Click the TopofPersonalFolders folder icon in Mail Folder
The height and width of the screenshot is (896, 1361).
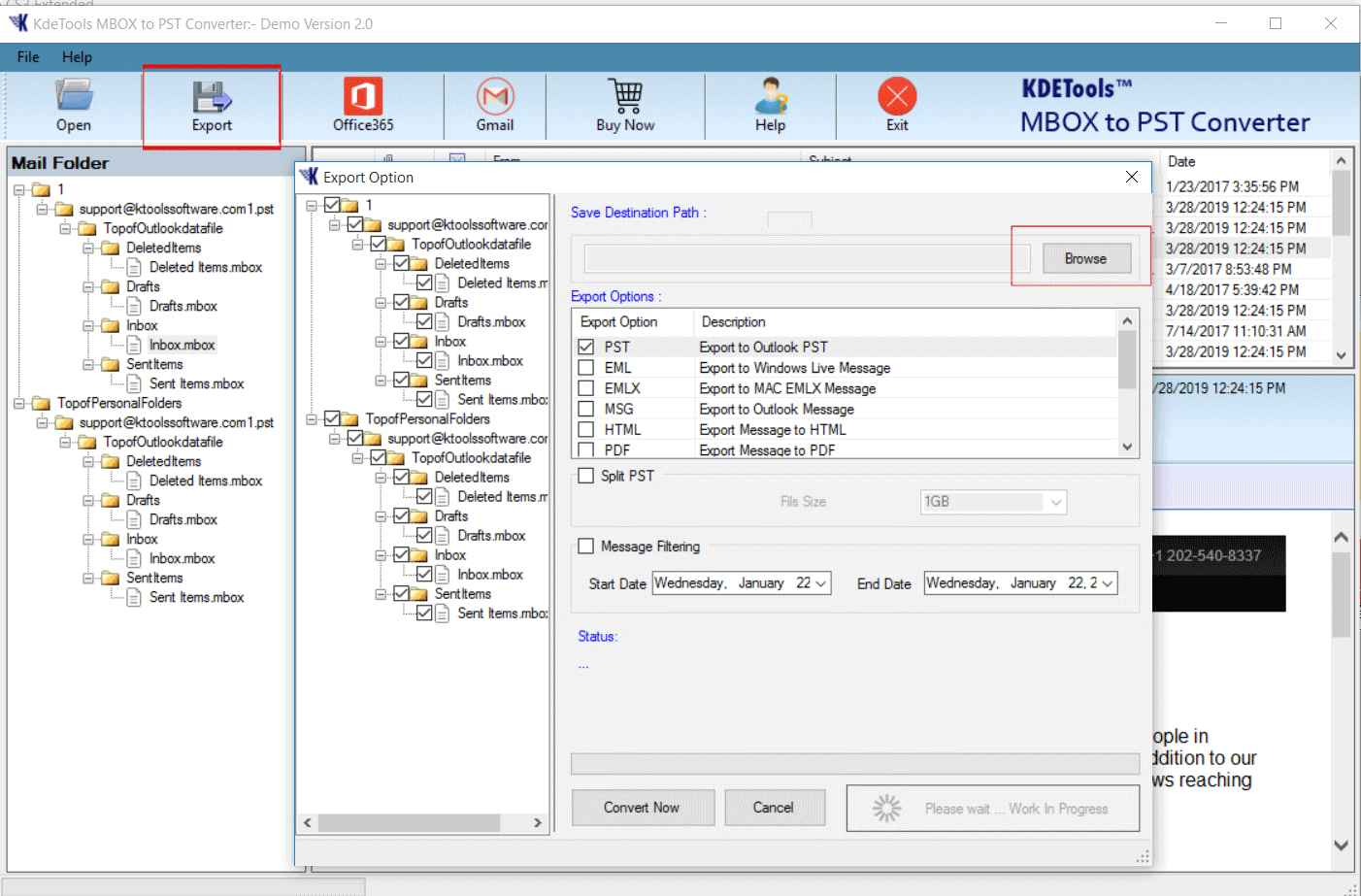click(41, 403)
